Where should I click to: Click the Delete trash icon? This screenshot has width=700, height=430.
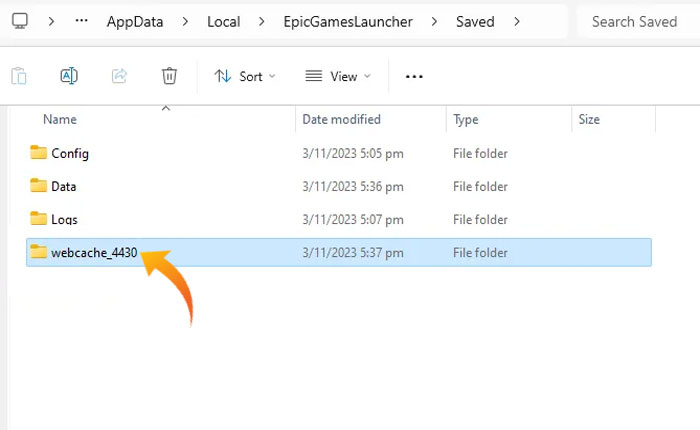(x=169, y=76)
